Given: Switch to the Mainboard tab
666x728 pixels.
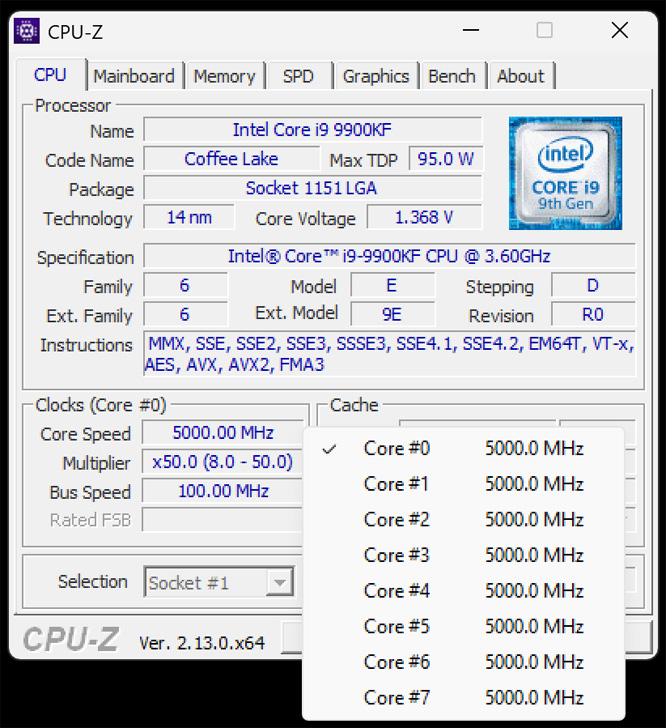Looking at the screenshot, I should pyautogui.click(x=134, y=76).
